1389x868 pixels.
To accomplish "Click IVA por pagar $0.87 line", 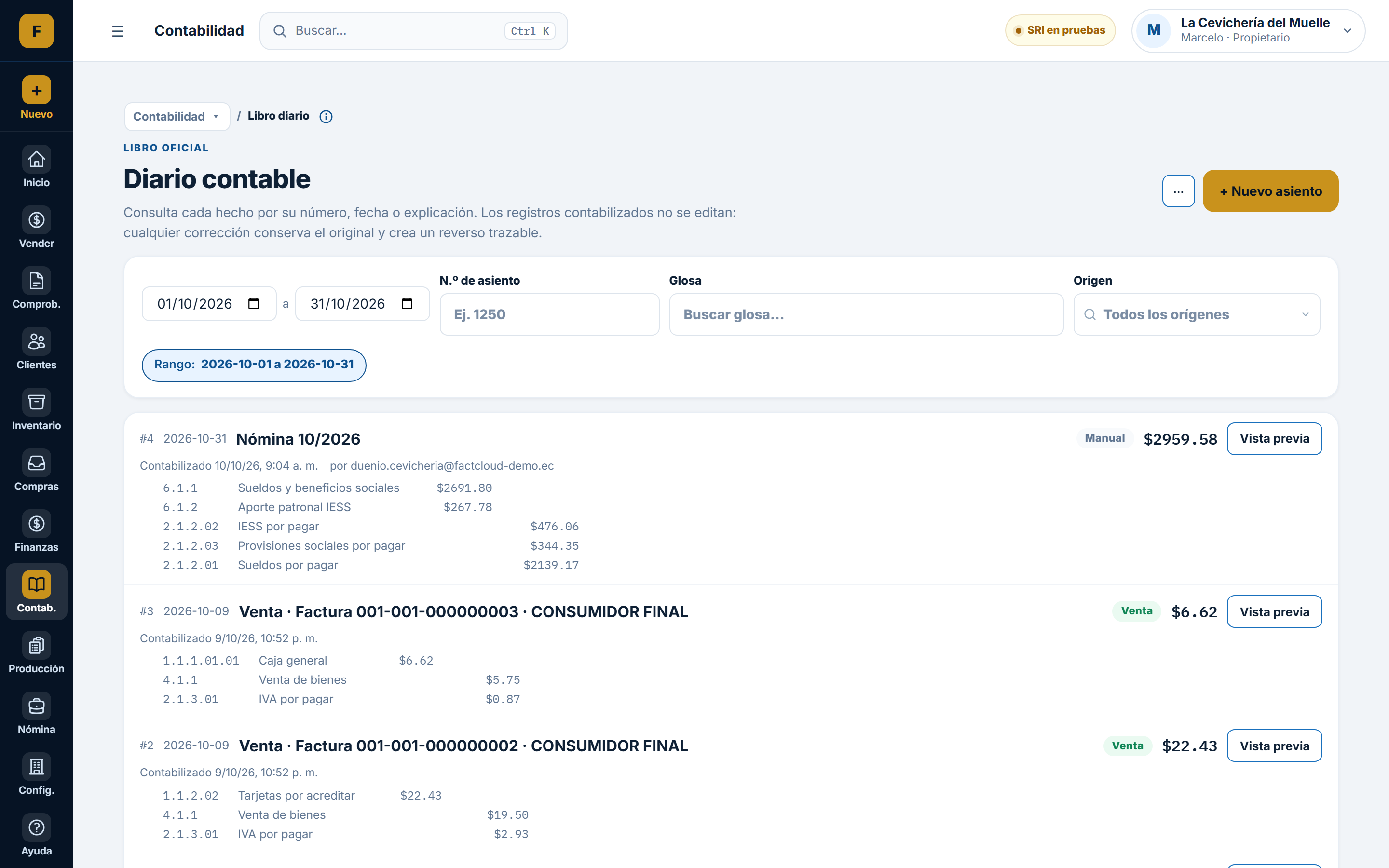I will point(341,699).
